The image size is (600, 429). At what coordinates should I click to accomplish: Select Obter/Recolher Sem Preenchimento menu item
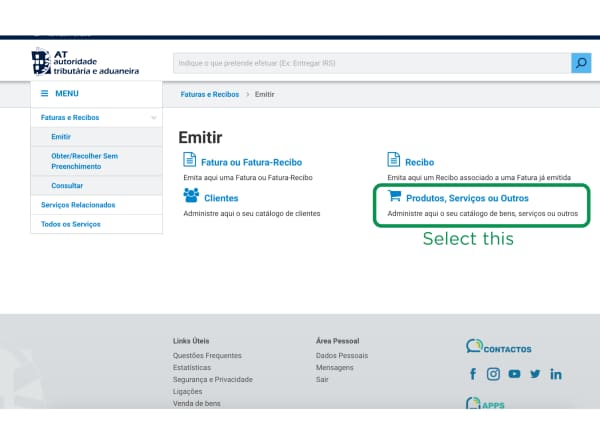pyautogui.click(x=85, y=161)
